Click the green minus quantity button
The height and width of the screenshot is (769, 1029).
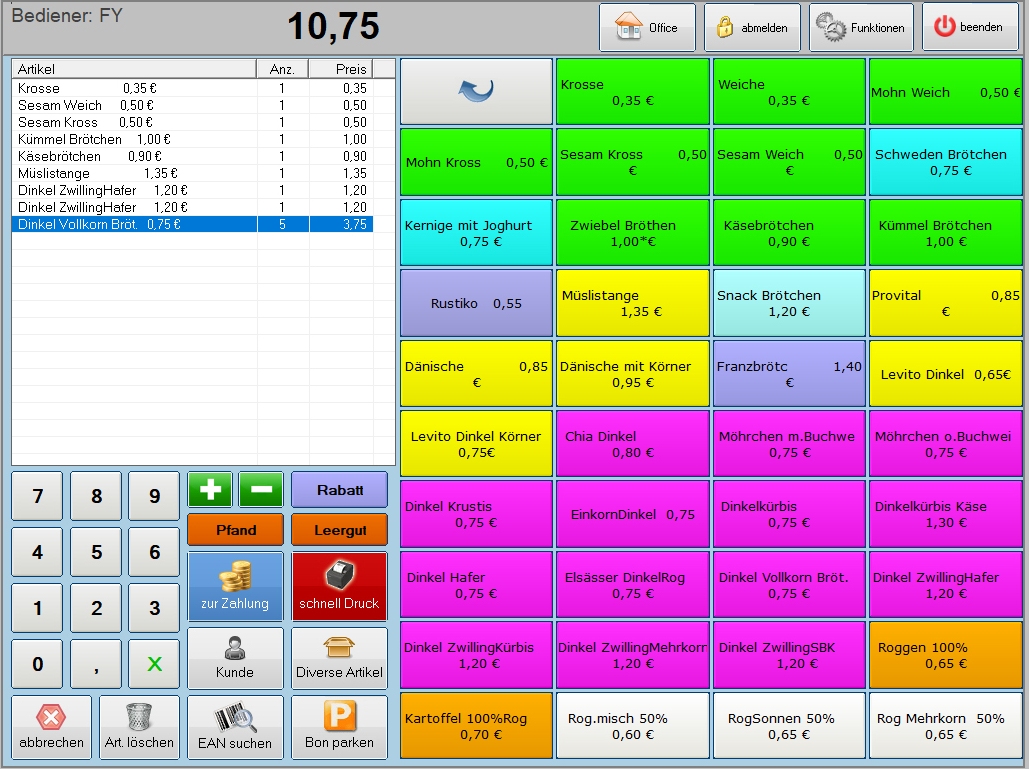(261, 489)
